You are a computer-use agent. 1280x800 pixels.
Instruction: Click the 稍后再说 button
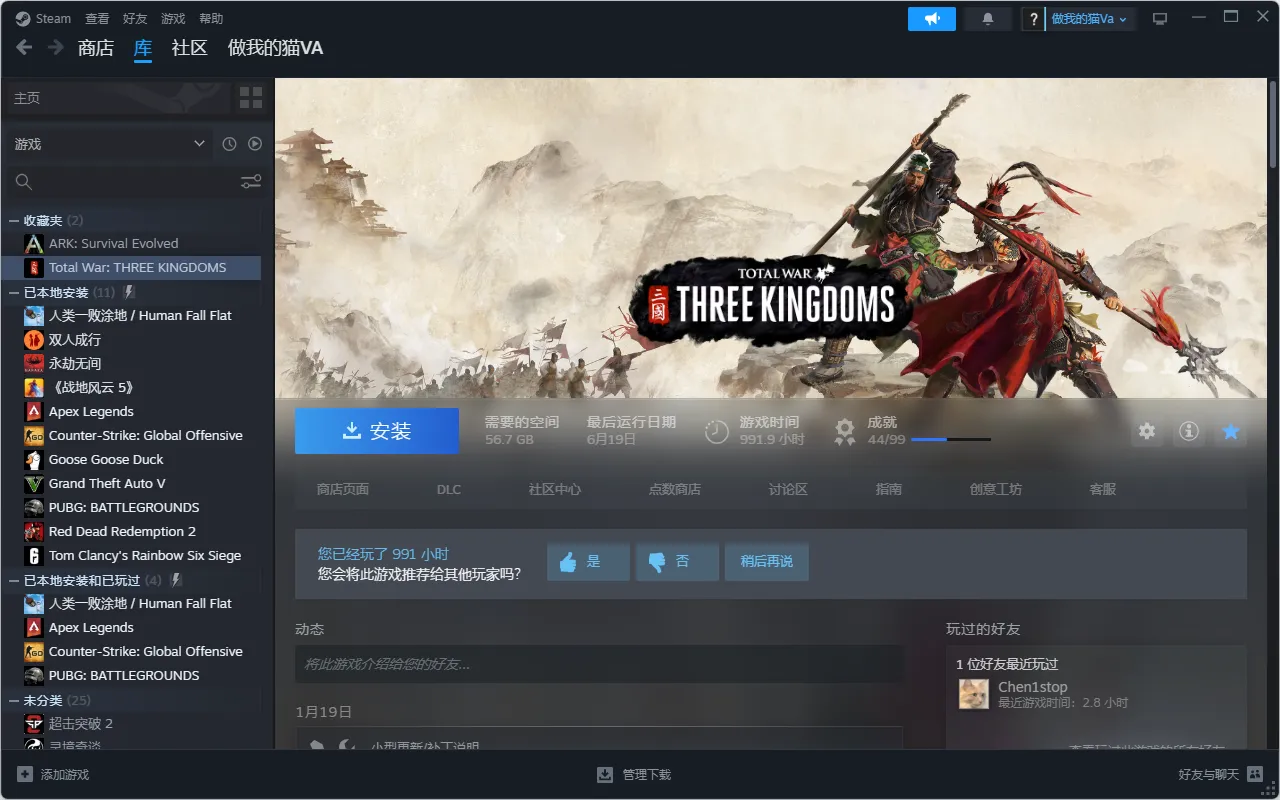(766, 562)
